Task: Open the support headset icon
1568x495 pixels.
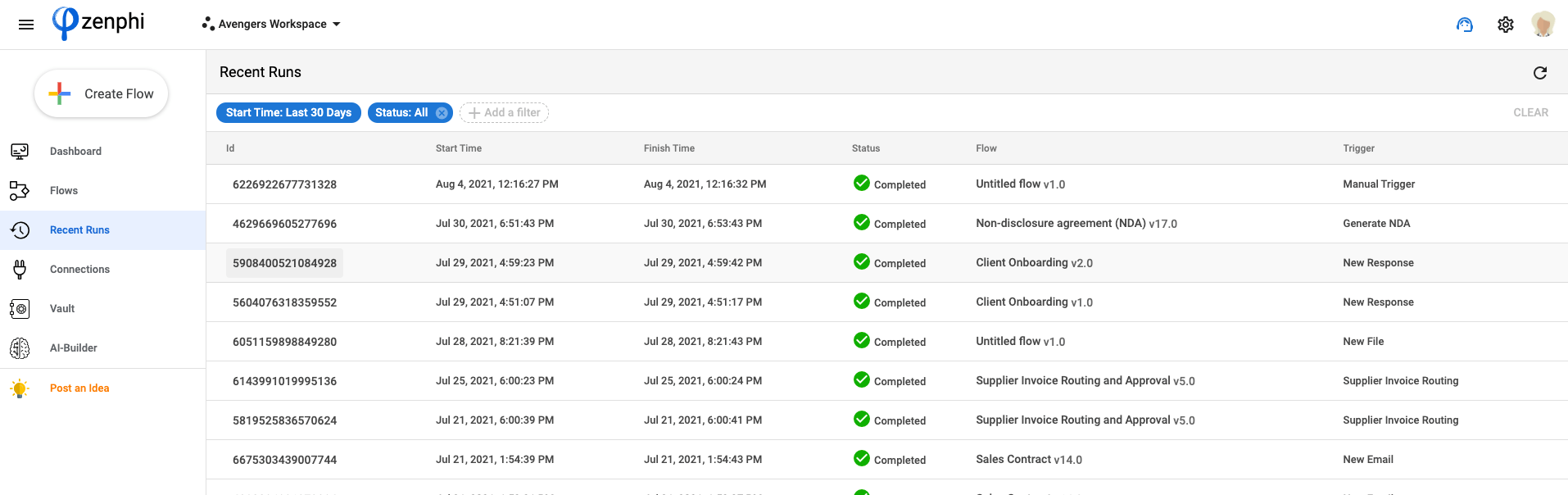Action: [x=1465, y=25]
